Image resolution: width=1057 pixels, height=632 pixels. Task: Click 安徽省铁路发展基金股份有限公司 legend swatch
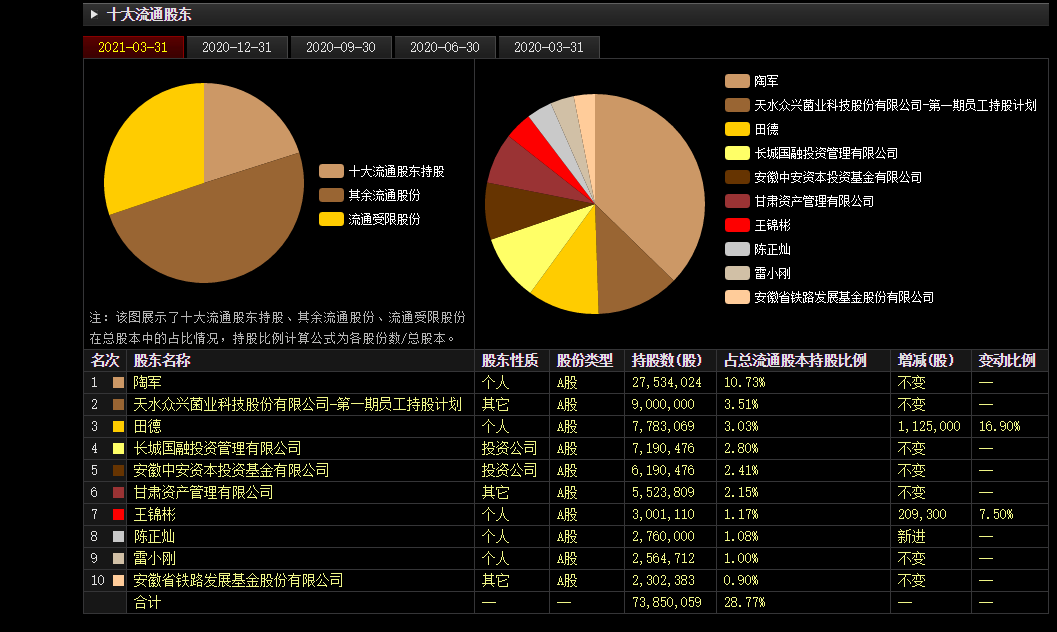737,297
